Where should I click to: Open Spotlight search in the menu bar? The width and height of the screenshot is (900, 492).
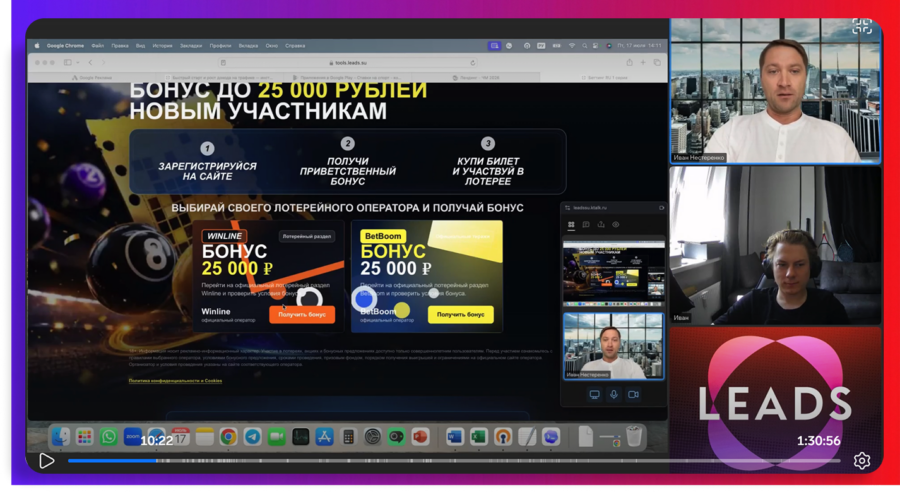tap(584, 46)
